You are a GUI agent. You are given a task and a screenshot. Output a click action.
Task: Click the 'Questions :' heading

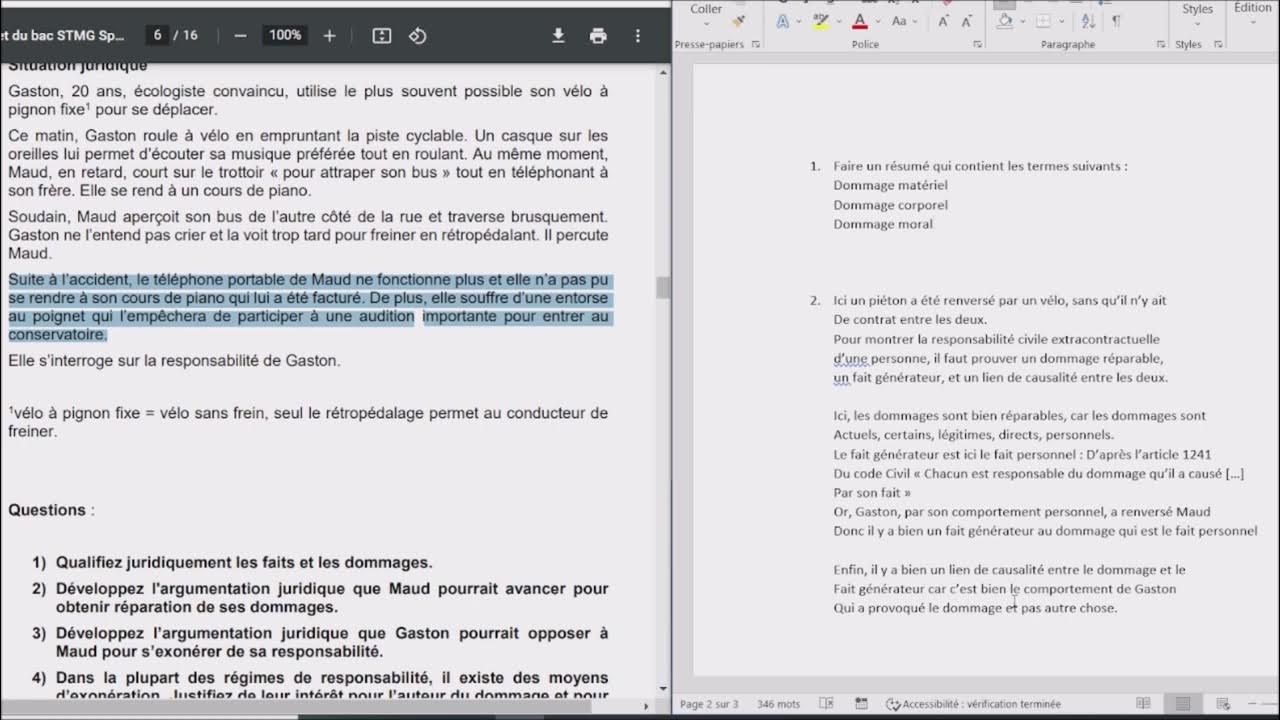52,510
